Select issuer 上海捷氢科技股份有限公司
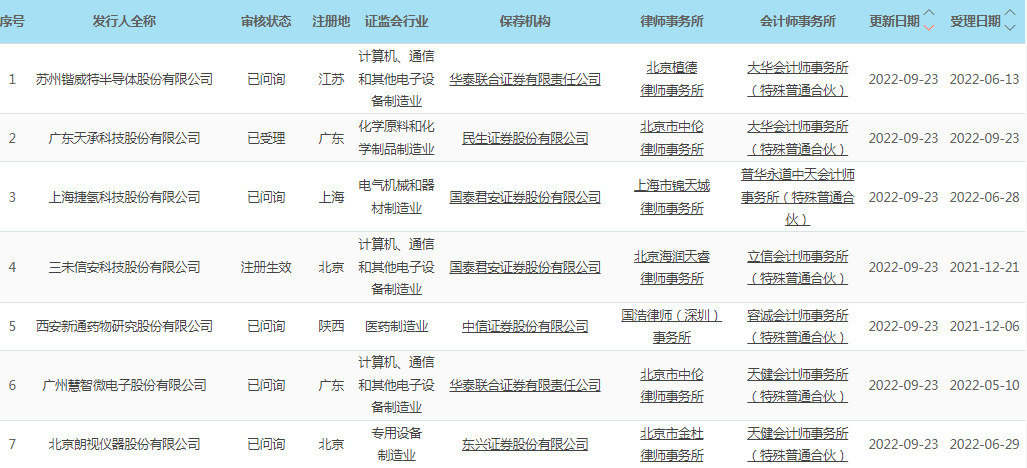1027x468 pixels. tap(124, 197)
